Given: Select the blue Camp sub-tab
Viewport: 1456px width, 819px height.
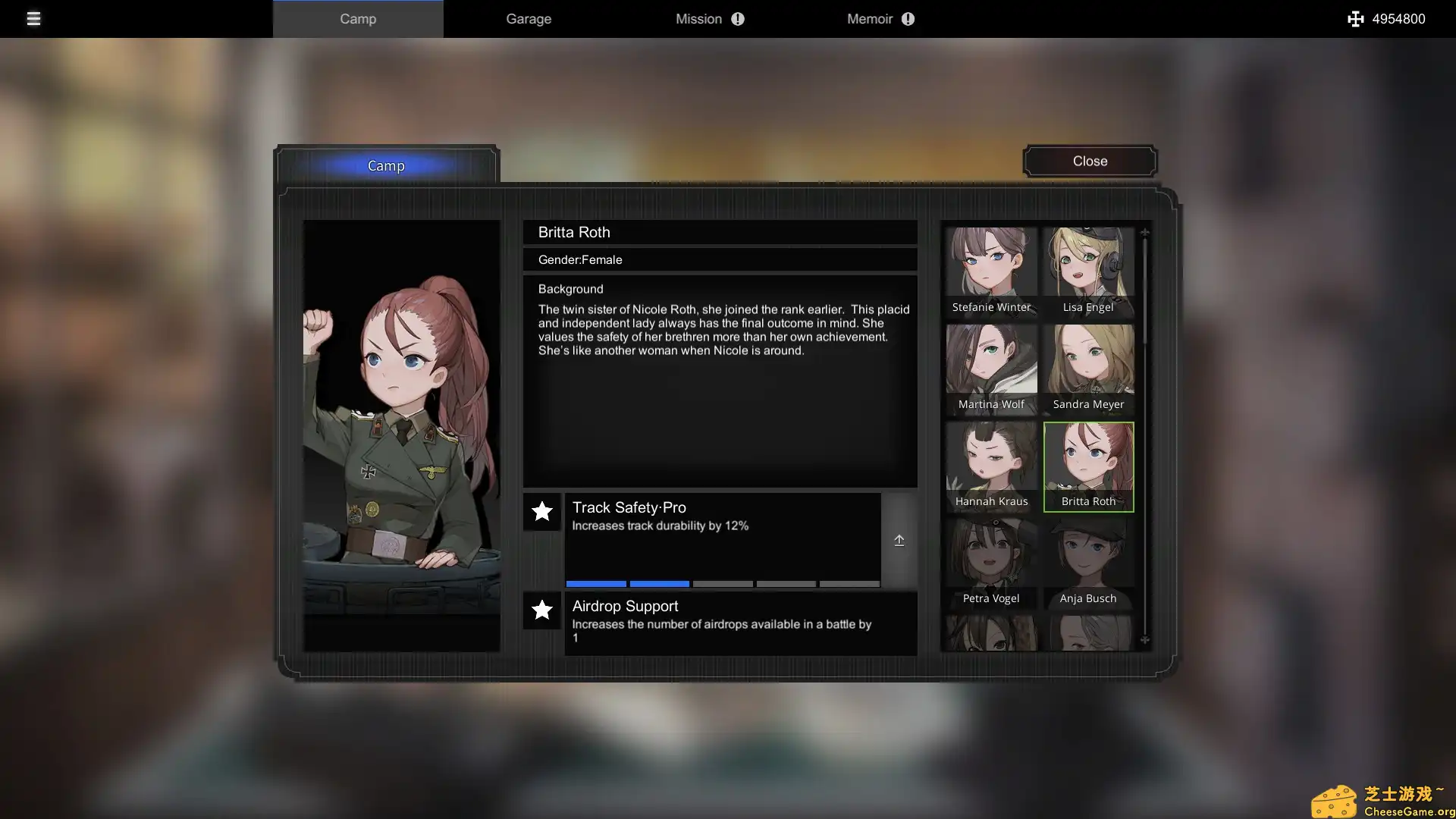Looking at the screenshot, I should tap(386, 165).
